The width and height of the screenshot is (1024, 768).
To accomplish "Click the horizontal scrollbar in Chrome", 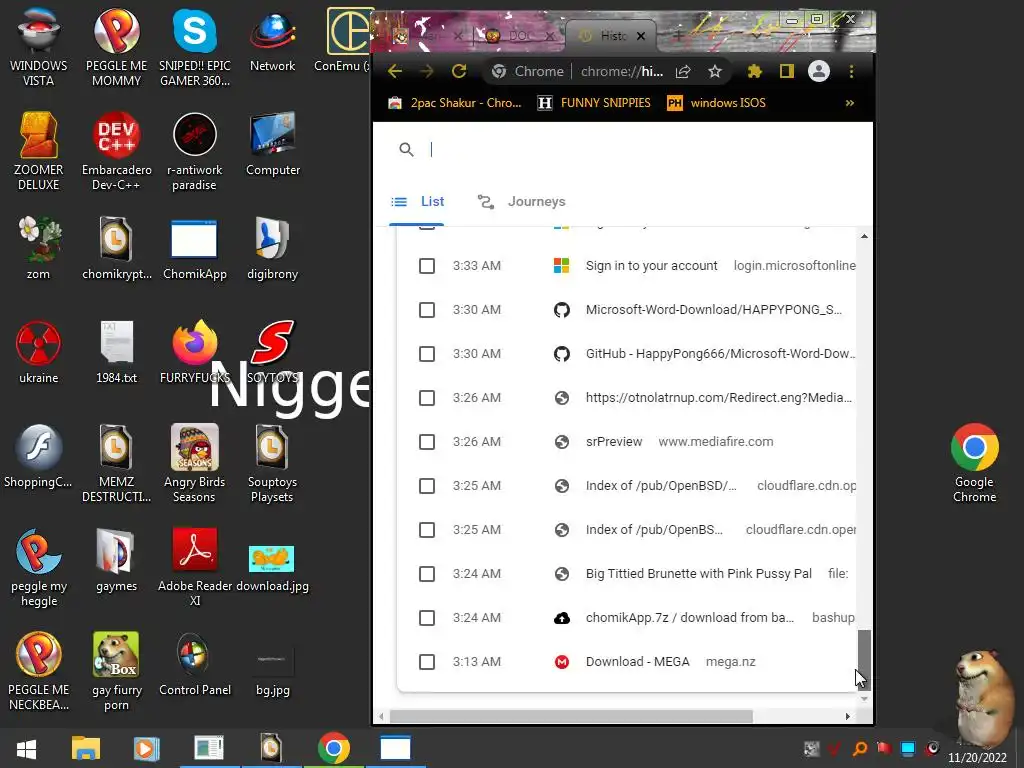I will point(571,716).
